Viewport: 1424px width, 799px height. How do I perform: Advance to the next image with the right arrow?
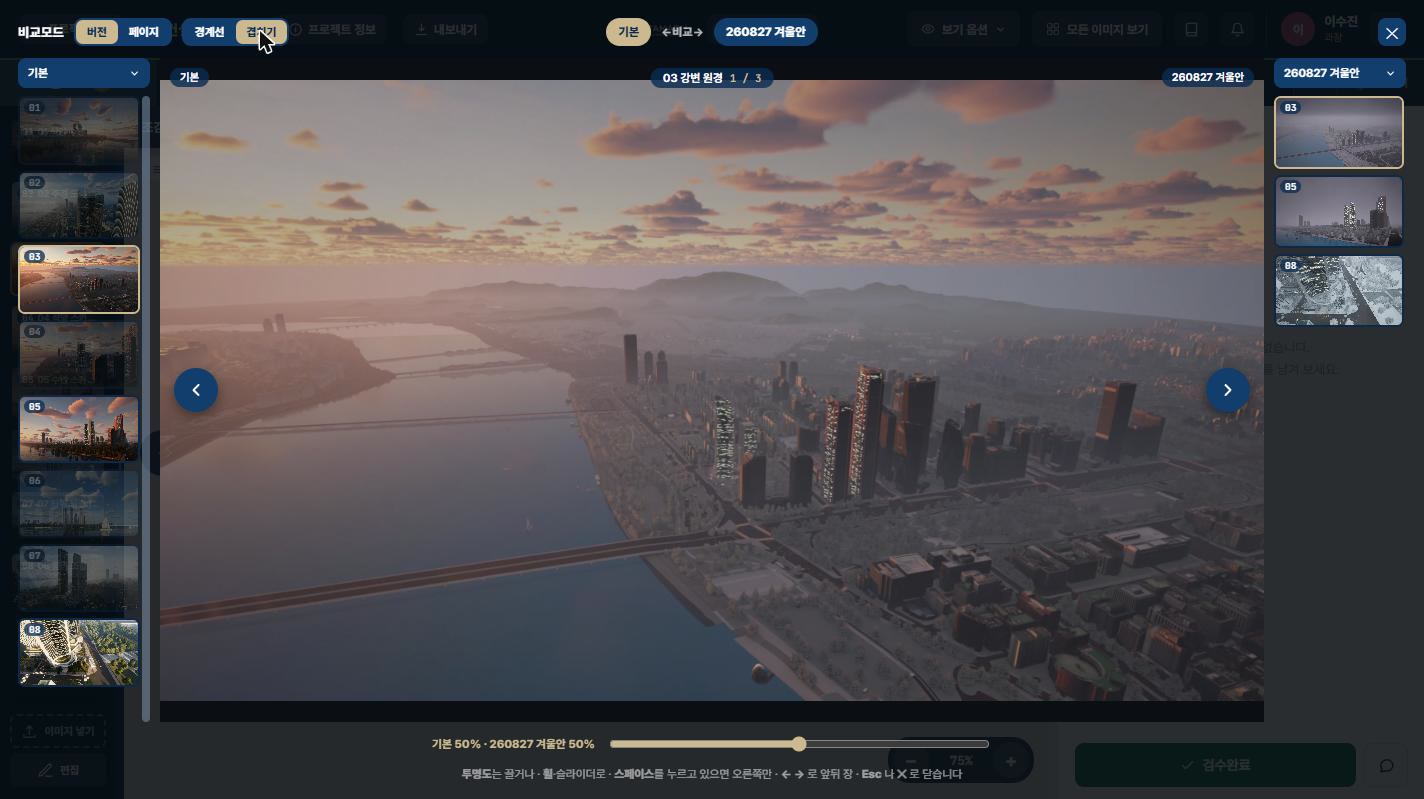(x=1228, y=390)
